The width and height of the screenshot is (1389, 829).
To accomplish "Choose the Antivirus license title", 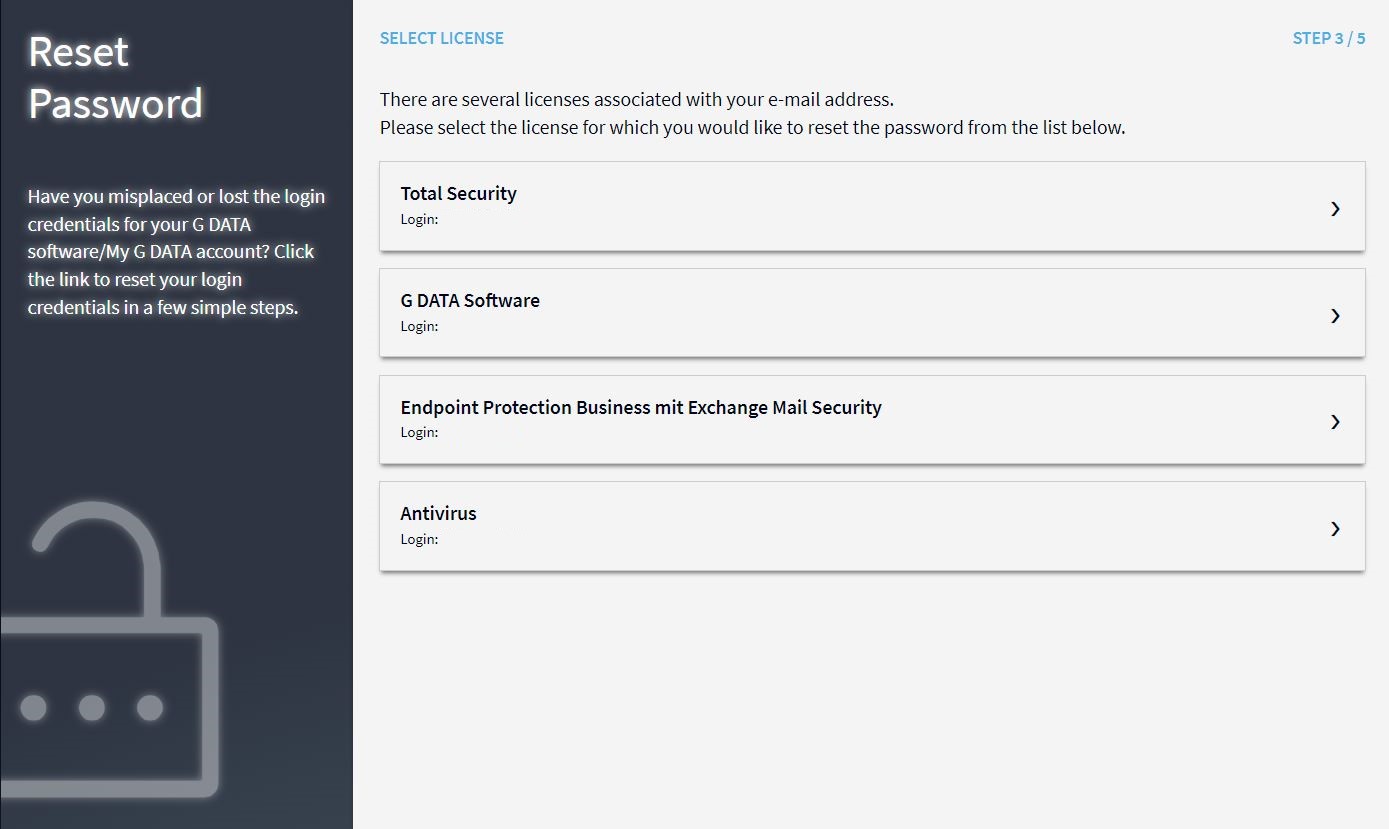I will (438, 513).
